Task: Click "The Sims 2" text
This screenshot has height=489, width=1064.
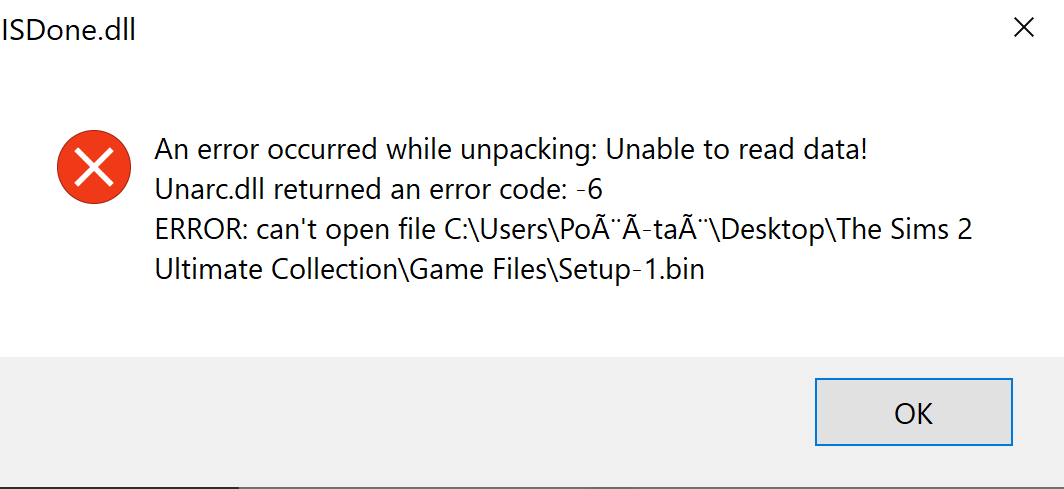Action: tap(906, 230)
